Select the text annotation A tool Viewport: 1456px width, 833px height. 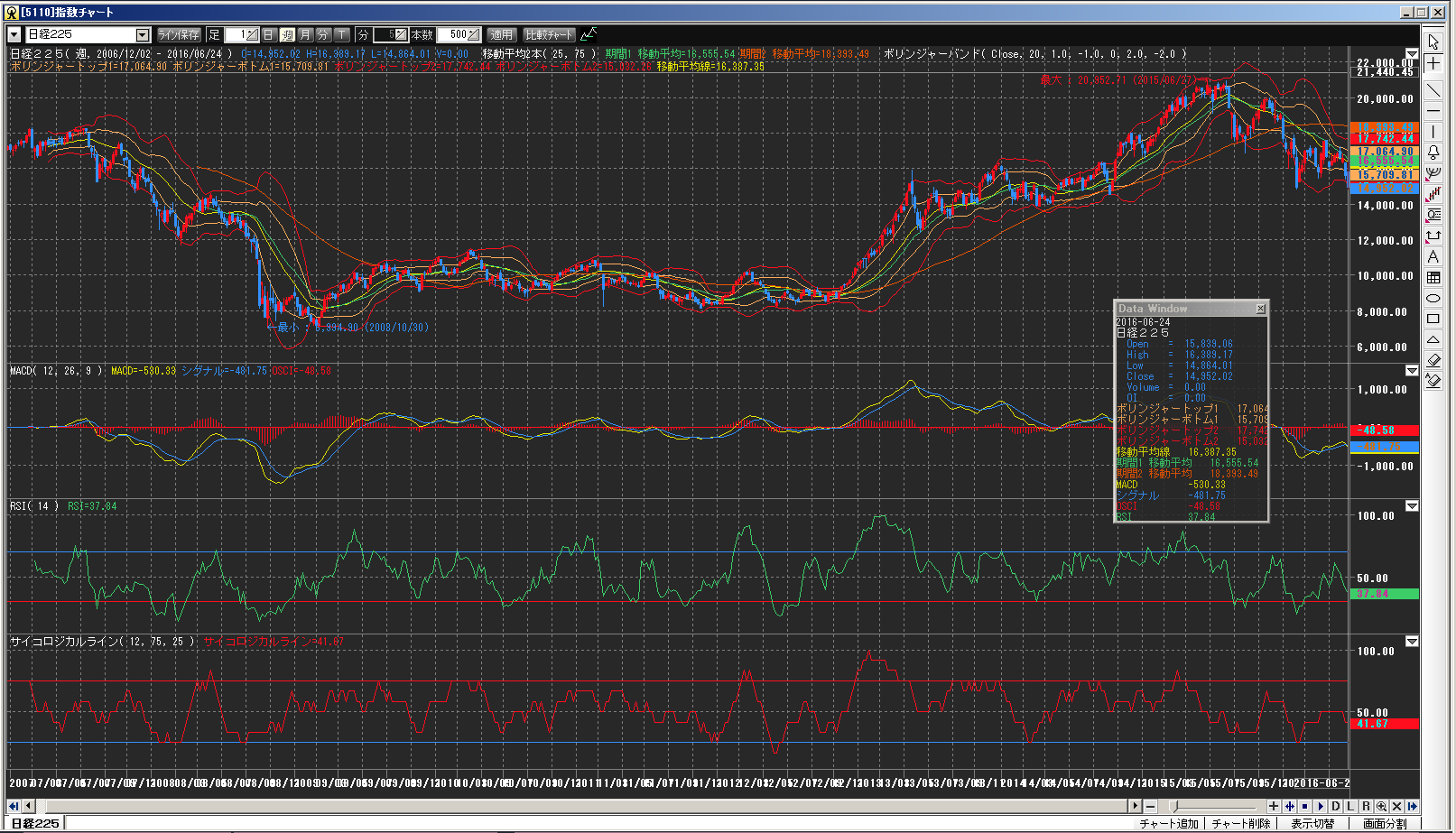(1433, 257)
